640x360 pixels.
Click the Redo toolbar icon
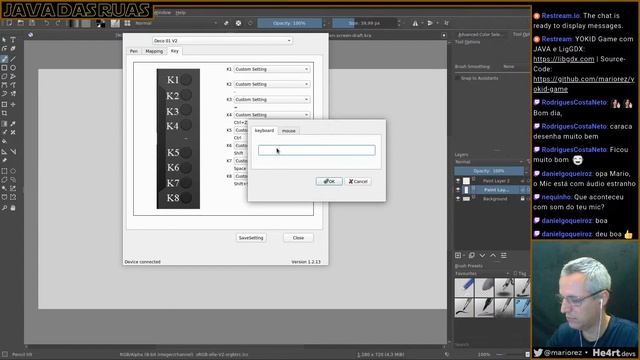coord(58,23)
